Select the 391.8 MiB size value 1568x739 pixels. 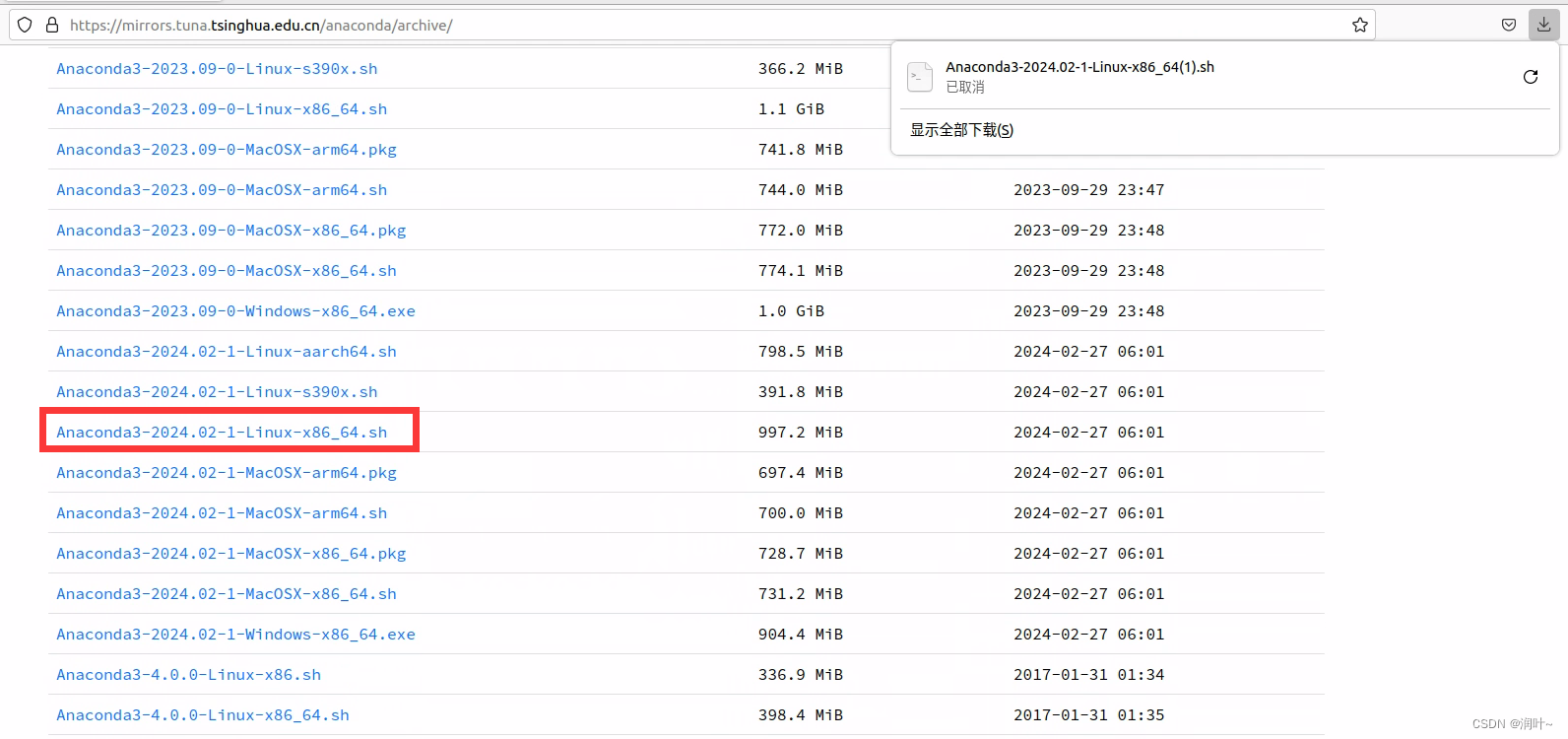tap(801, 392)
